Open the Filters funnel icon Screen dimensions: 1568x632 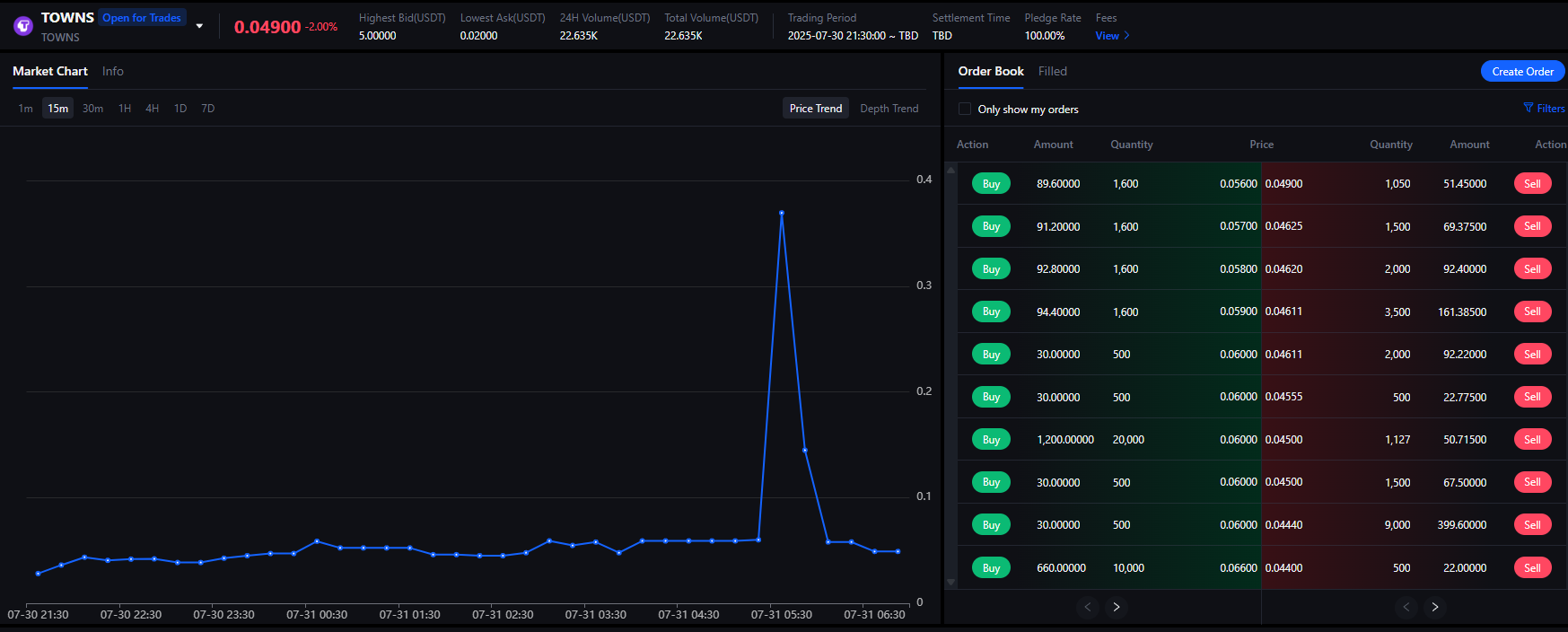tap(1529, 108)
